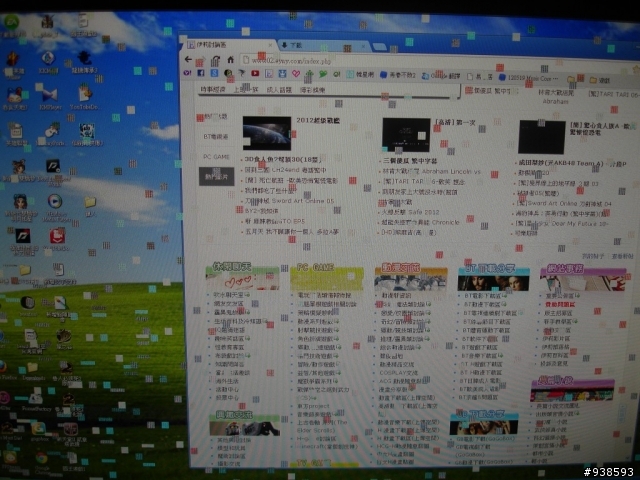Open the Windows Media Player desktop icon
This screenshot has height=480, width=640.
55,201
